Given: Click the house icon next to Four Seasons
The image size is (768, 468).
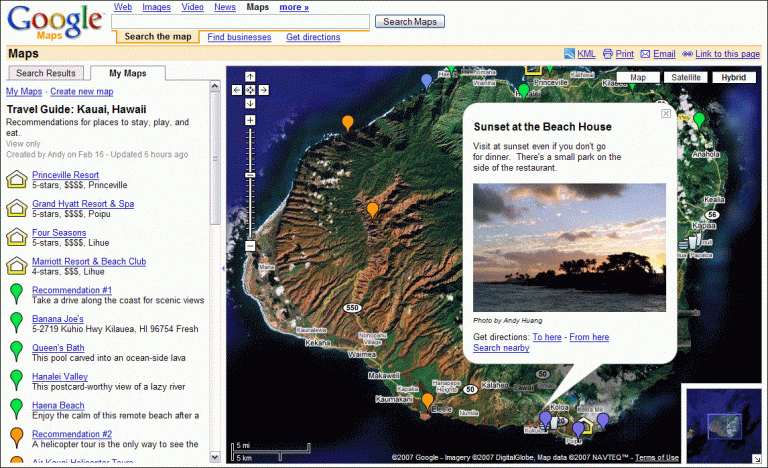Looking at the screenshot, I should (x=17, y=237).
